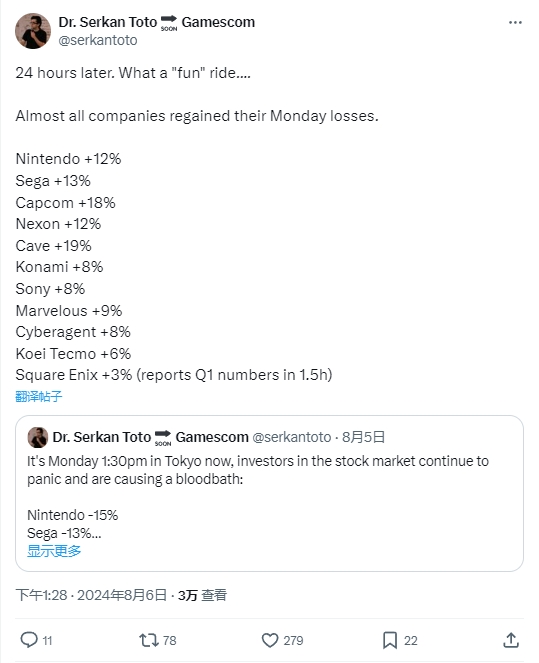Viewport: 539px width, 663px height.
Task: Open the quoted tweet's small avatar
Action: (38, 437)
